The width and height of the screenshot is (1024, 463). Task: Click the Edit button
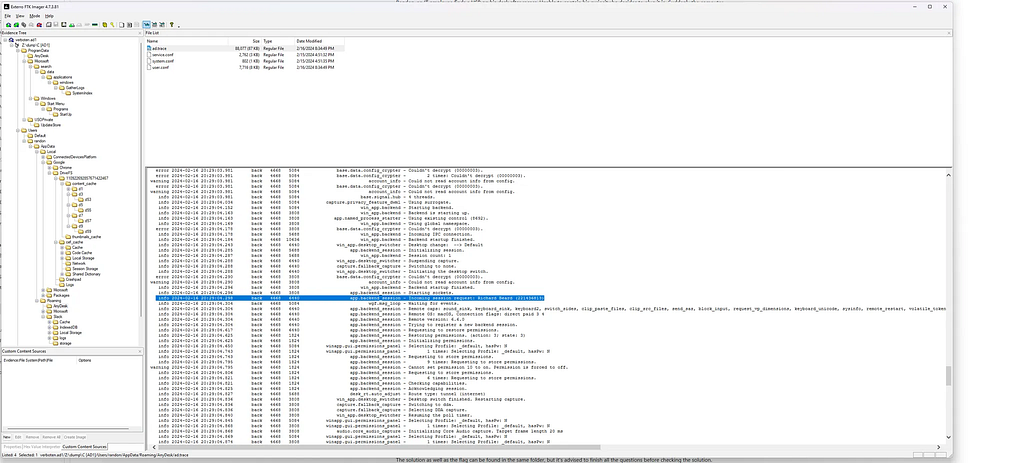pyautogui.click(x=18, y=437)
